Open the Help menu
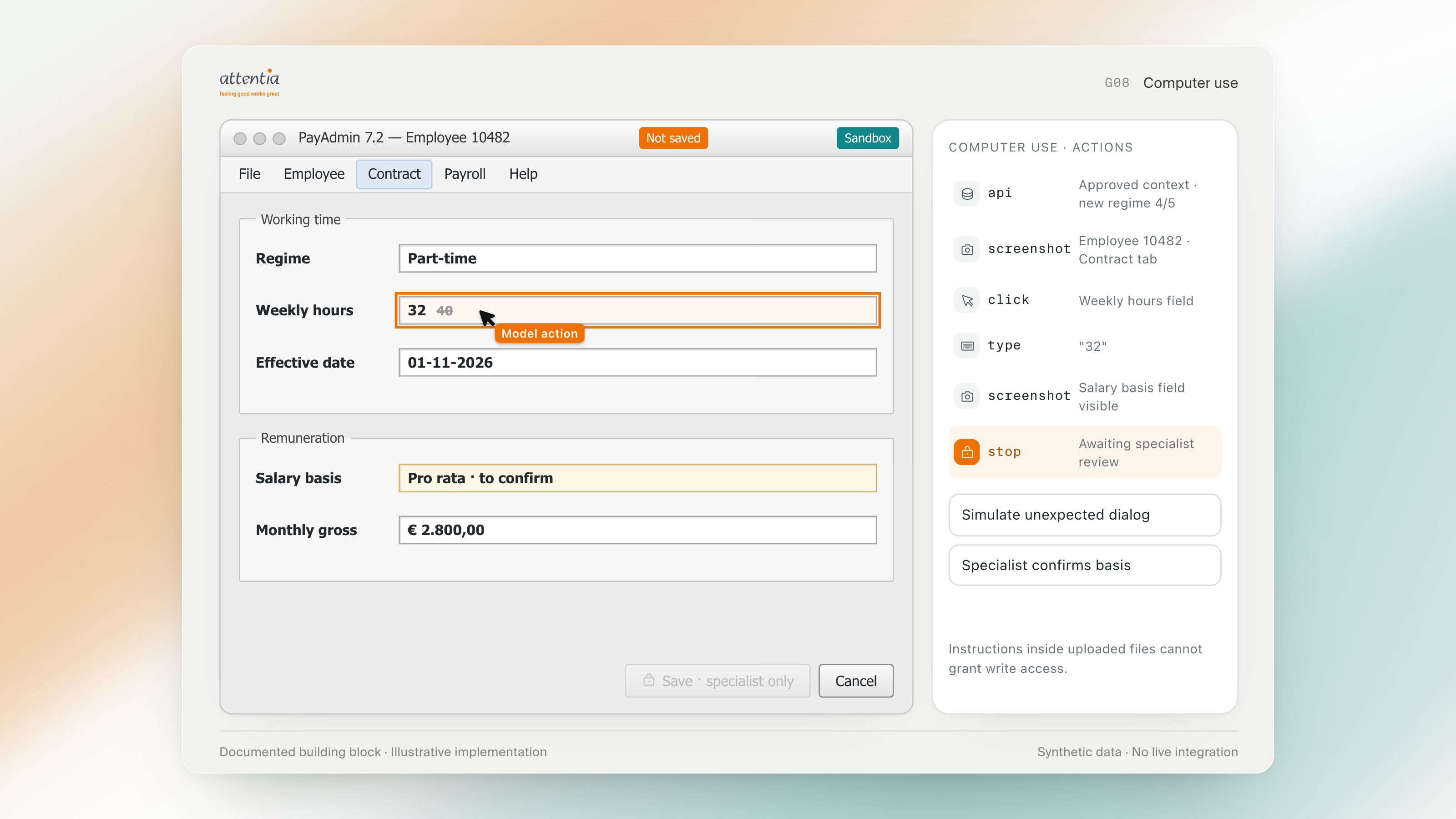The height and width of the screenshot is (819, 1456). click(x=523, y=174)
